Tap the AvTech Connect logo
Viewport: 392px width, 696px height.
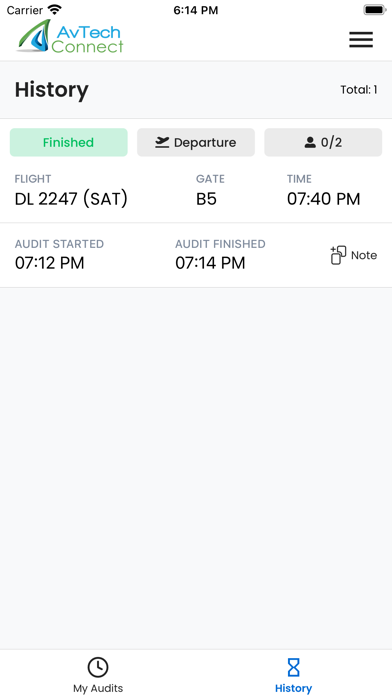point(71,37)
